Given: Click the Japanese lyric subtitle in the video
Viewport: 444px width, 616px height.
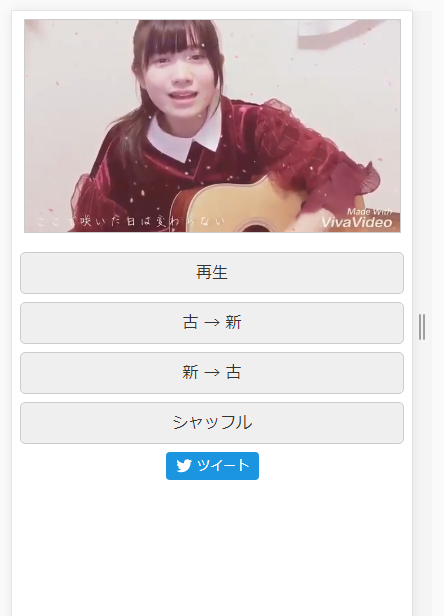Looking at the screenshot, I should coord(131,221).
